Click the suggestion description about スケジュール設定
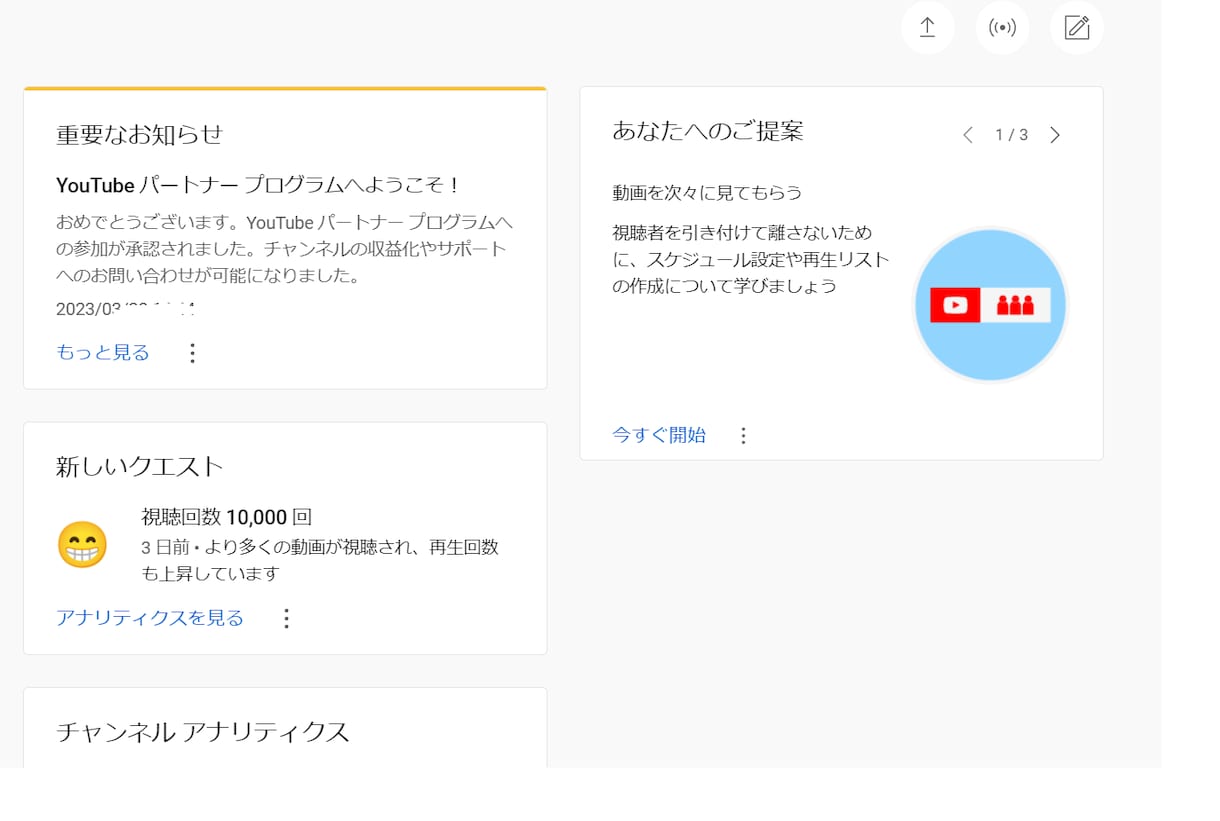 click(751, 259)
